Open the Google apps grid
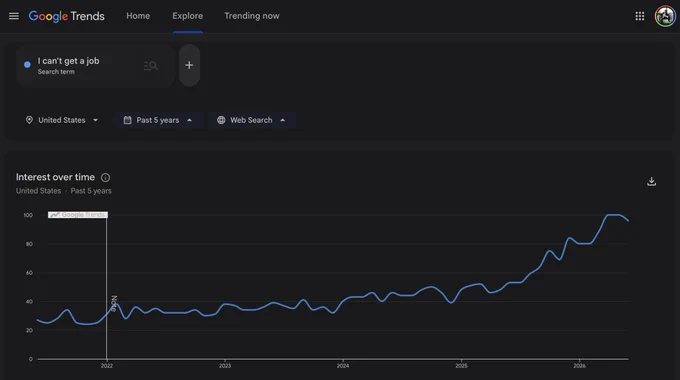Screen dimensions: 680x380 [640, 16]
